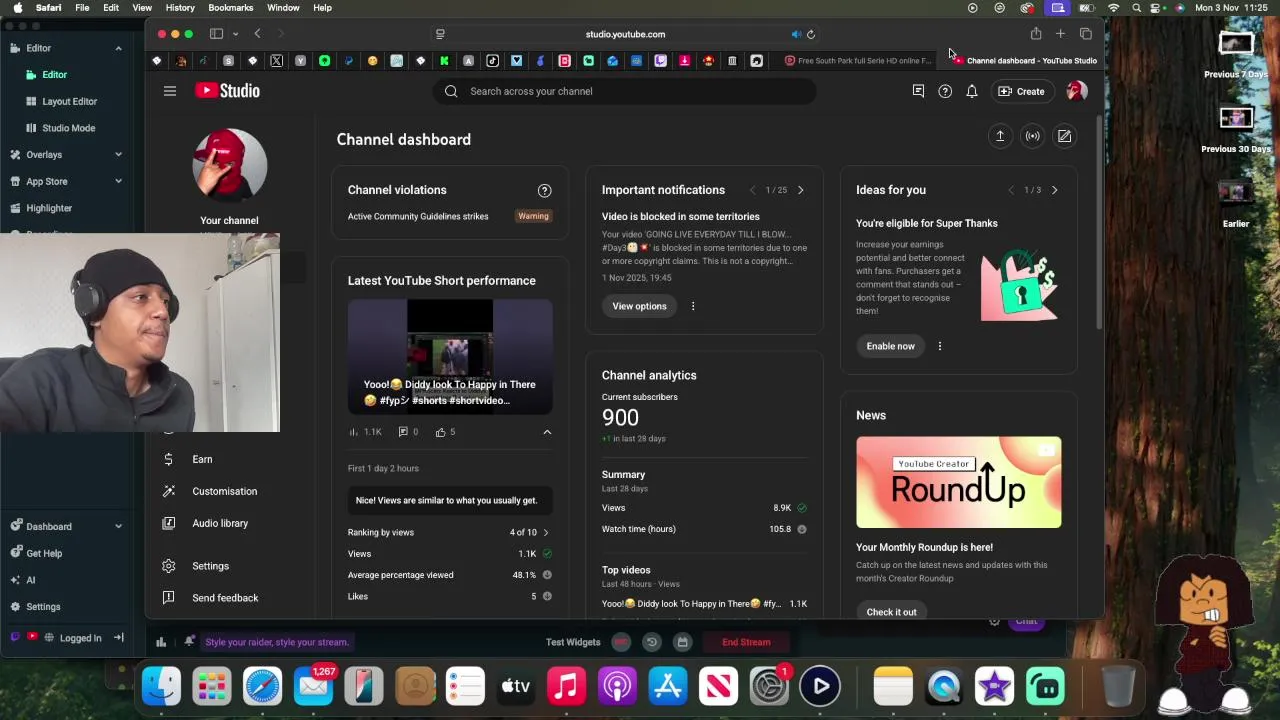Click Search across your channel field
The height and width of the screenshot is (720, 1280).
tap(624, 91)
